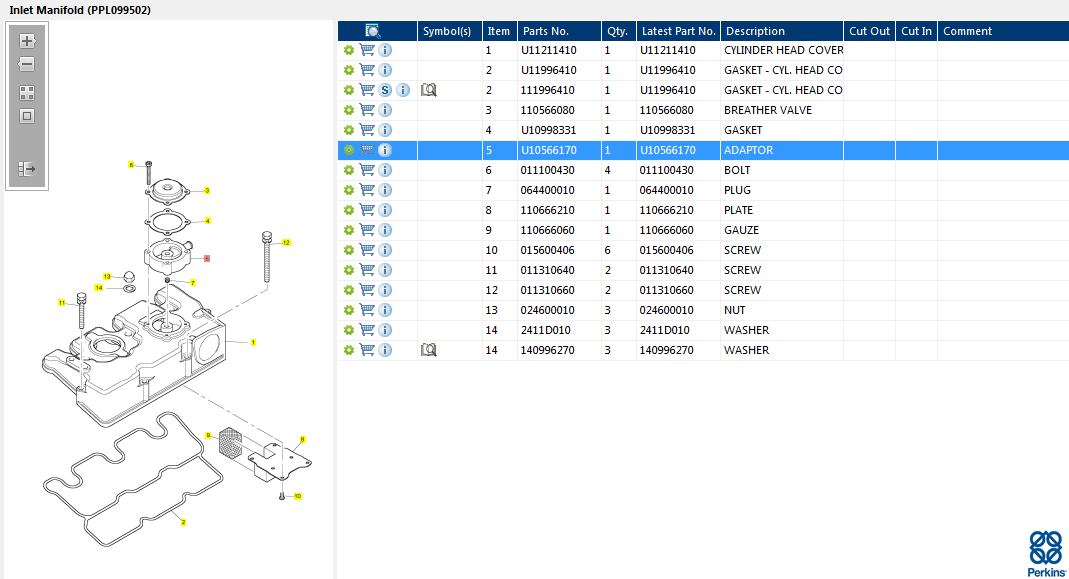Add CYLINDER HEAD COVER to cart

pos(367,50)
